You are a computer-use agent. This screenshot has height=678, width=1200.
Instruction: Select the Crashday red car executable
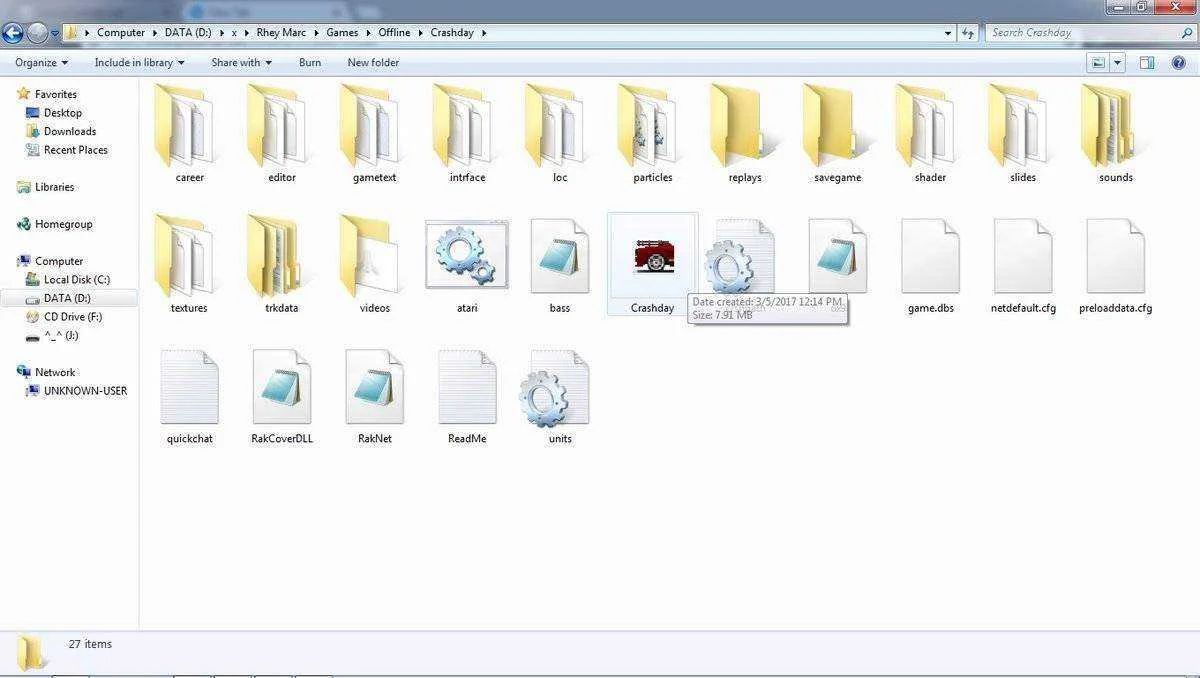(653, 264)
